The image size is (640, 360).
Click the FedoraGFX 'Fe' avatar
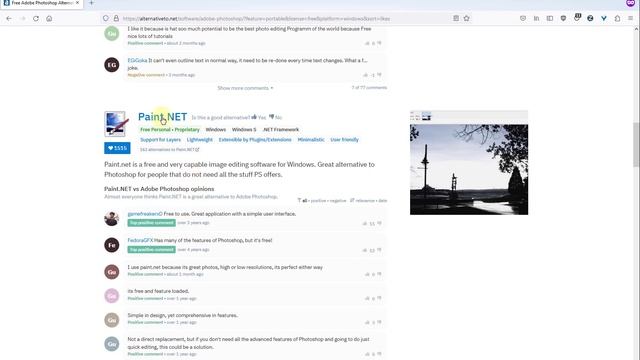(x=111, y=245)
